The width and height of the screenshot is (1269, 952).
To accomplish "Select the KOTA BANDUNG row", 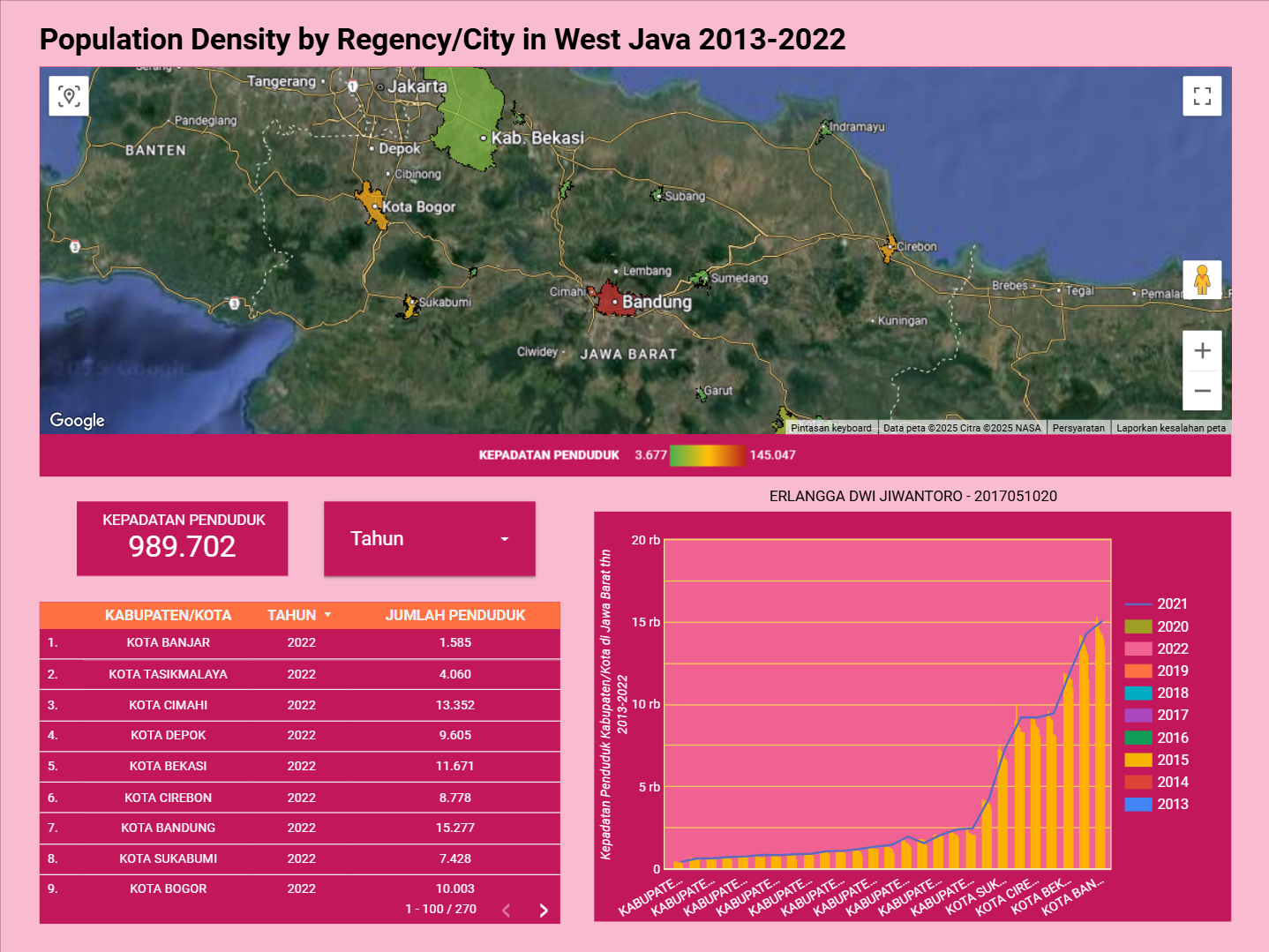I will pyautogui.click(x=300, y=828).
